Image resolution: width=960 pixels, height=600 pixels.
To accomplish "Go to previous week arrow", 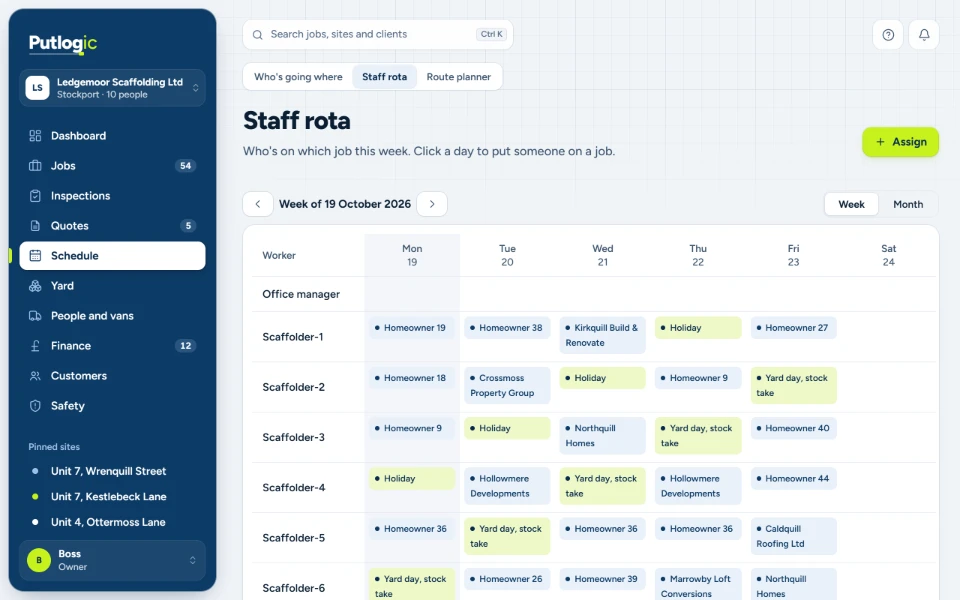I will [258, 204].
